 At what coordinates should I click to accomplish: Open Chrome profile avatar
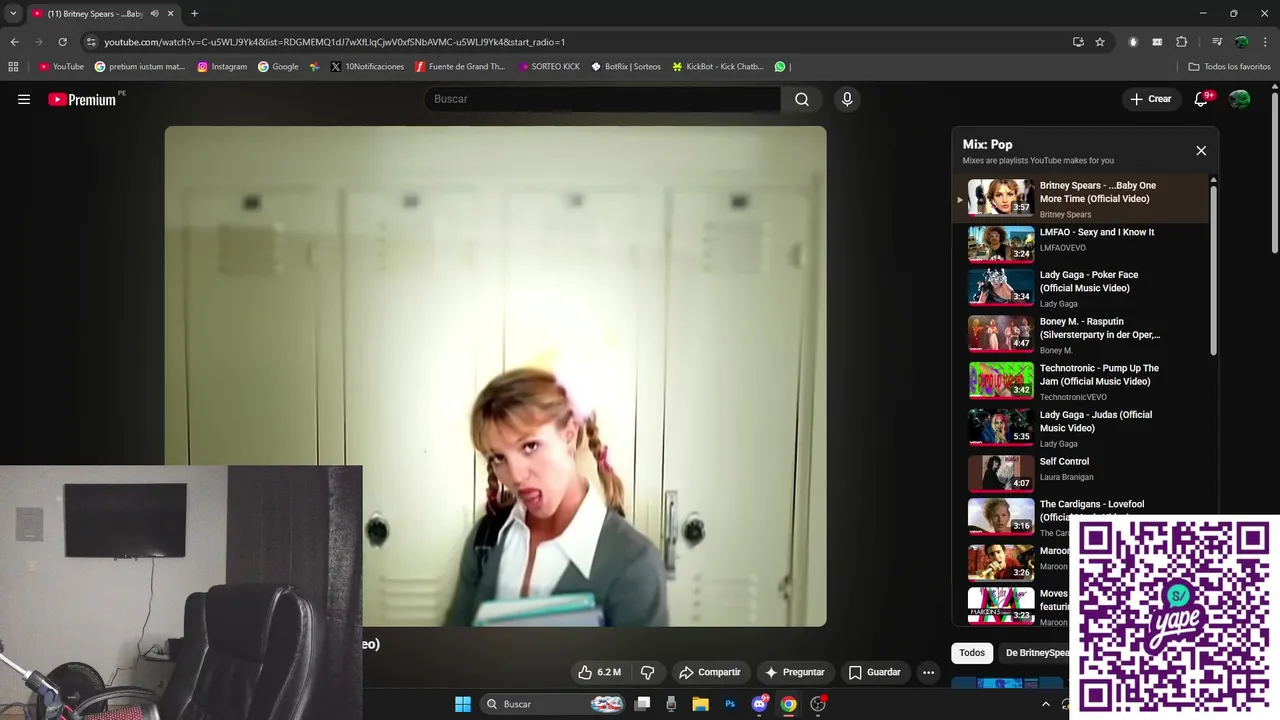pyautogui.click(x=1241, y=42)
